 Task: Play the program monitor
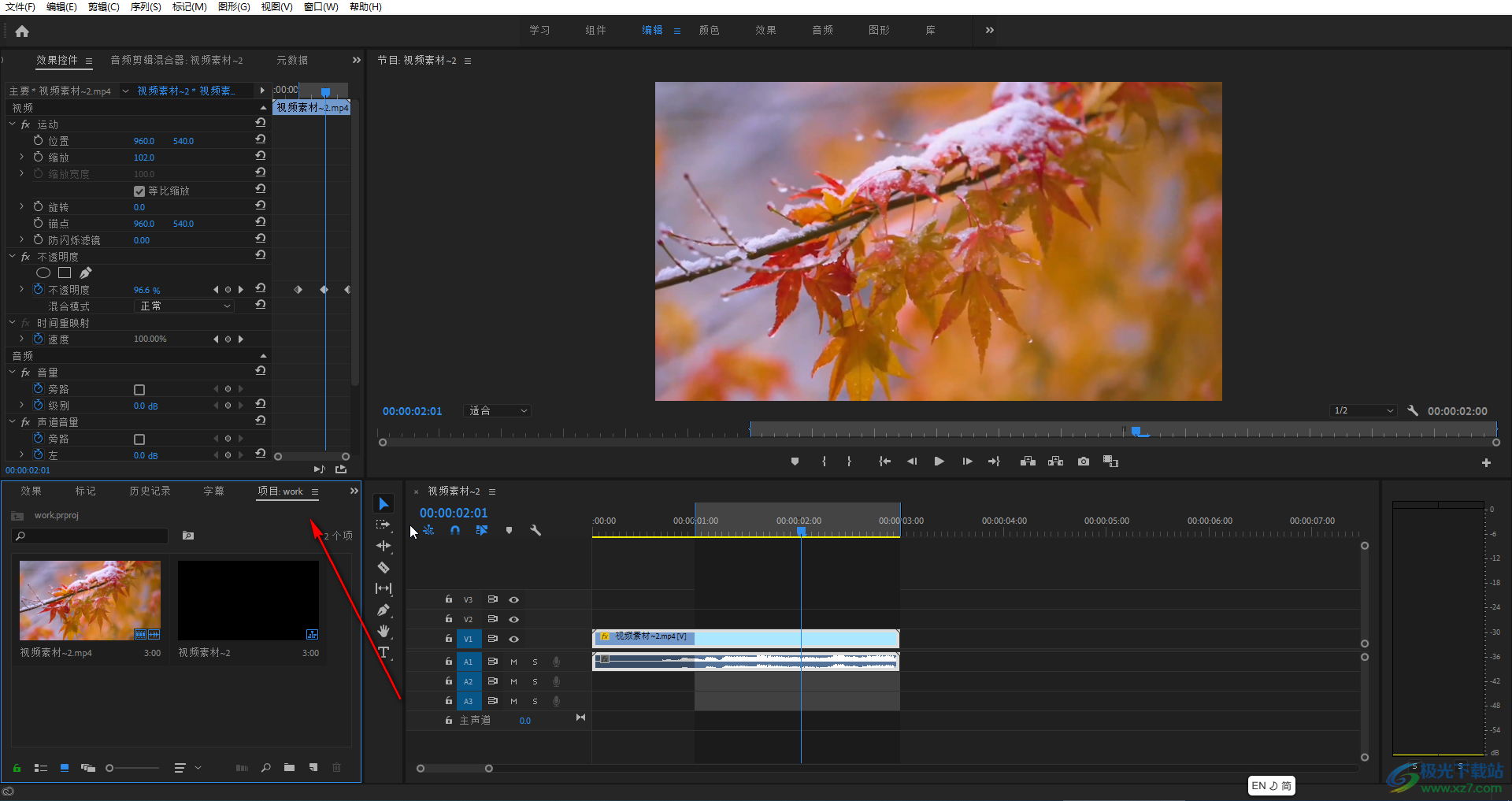939,462
